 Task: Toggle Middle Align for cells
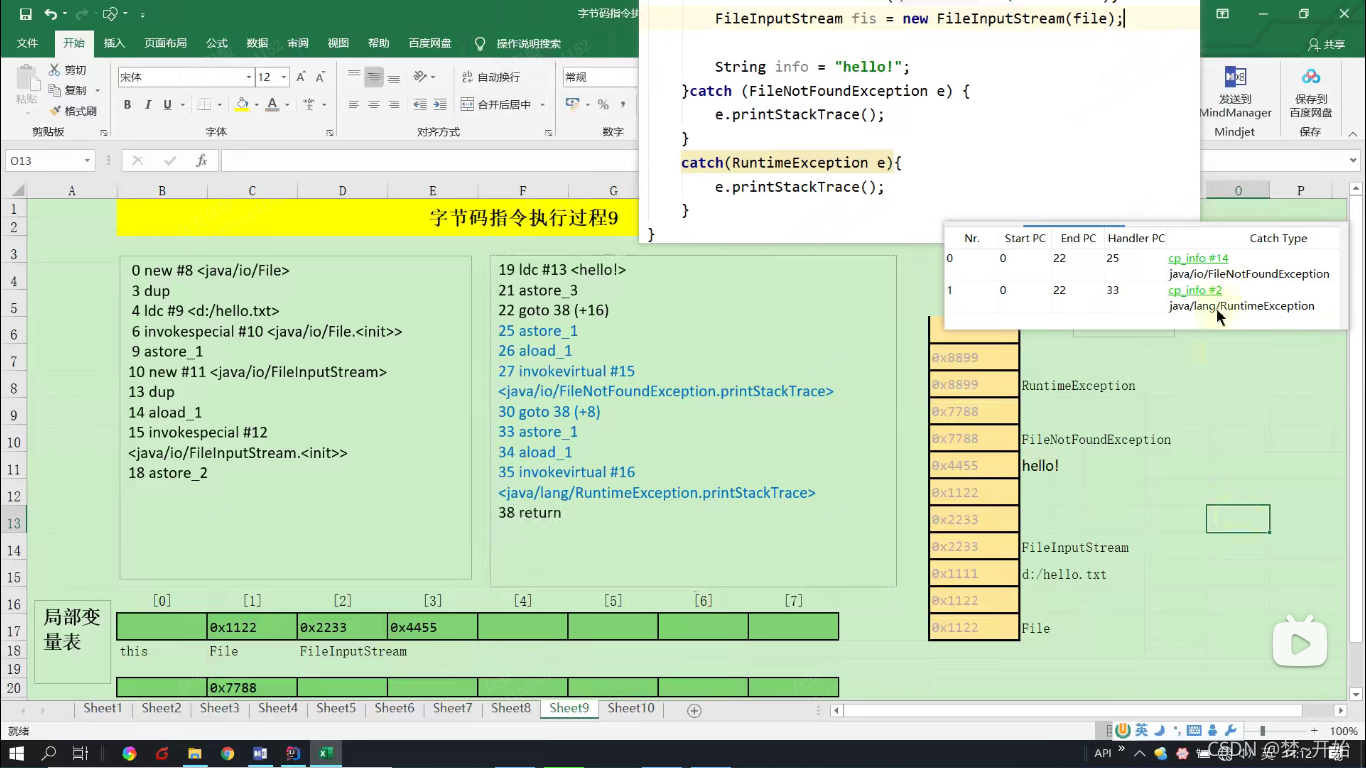[374, 77]
